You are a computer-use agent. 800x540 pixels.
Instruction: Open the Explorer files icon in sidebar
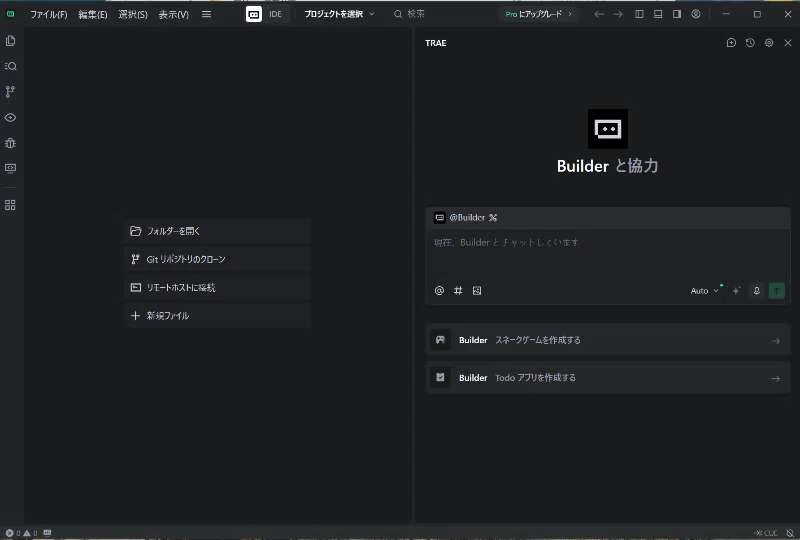point(10,41)
